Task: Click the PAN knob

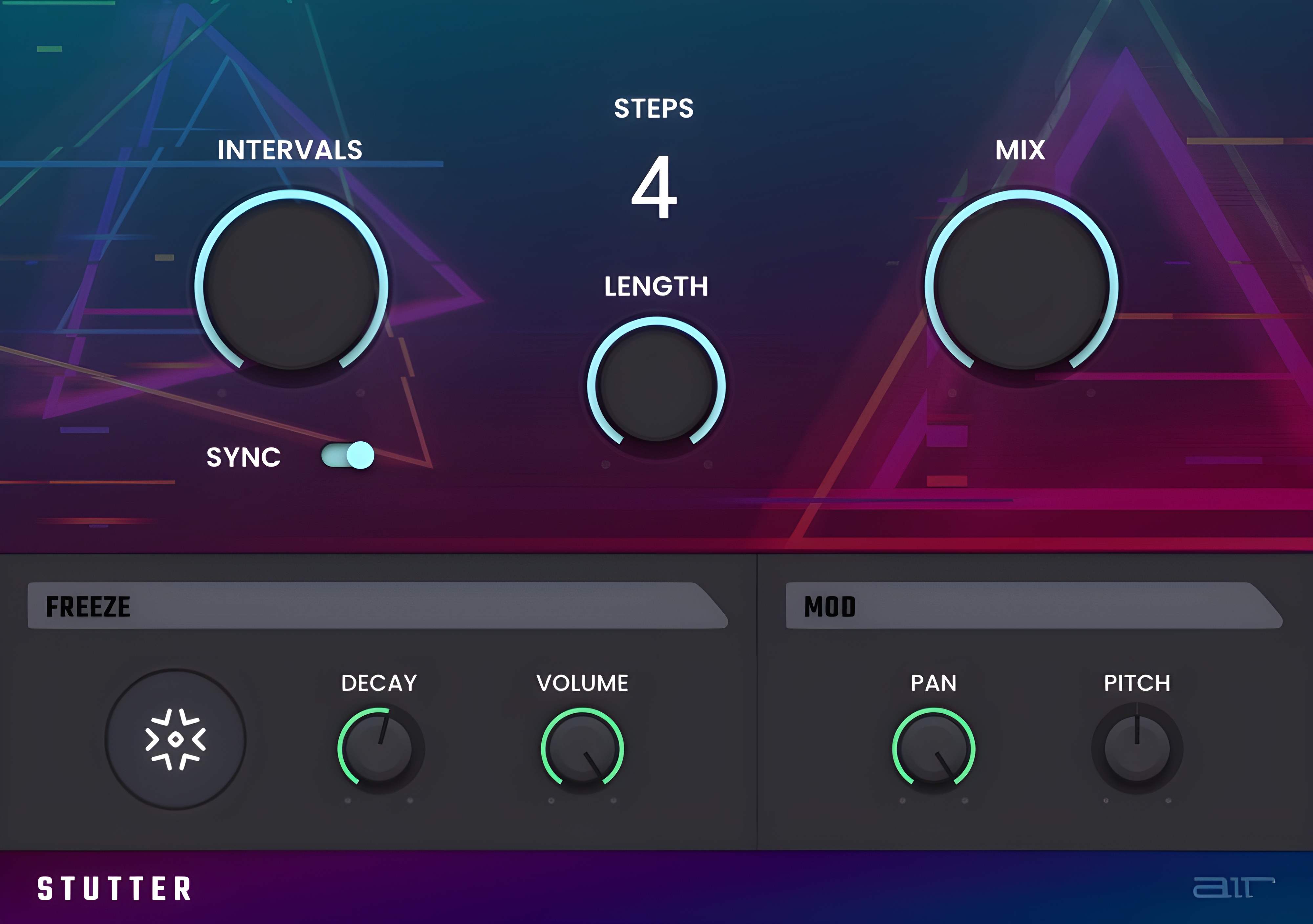Action: tap(933, 748)
